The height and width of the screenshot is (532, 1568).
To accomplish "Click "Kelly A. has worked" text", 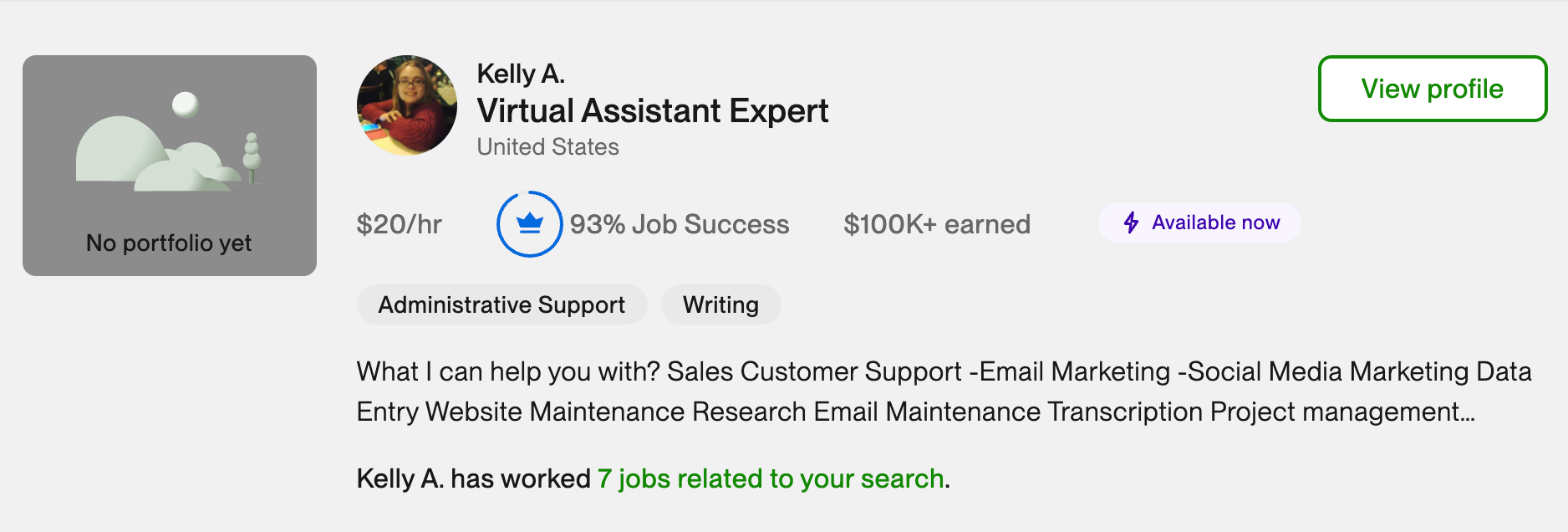I will [473, 478].
